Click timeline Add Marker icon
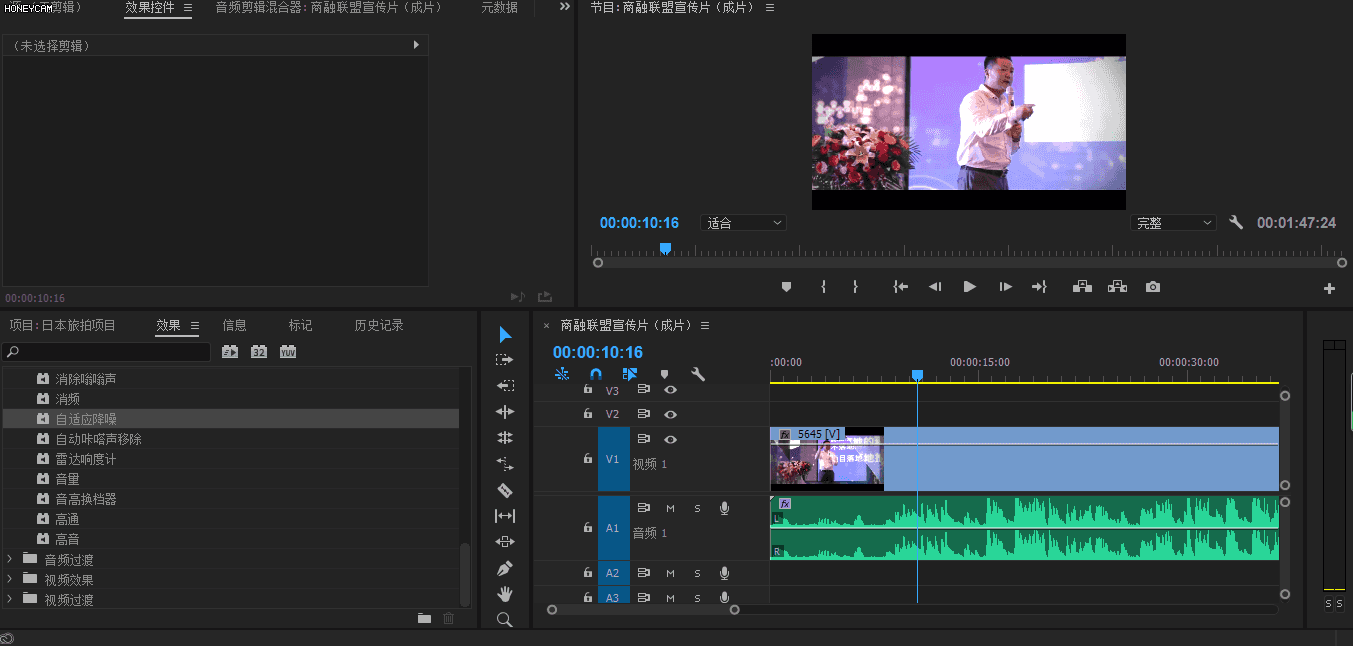The image size is (1353, 646). tap(664, 375)
